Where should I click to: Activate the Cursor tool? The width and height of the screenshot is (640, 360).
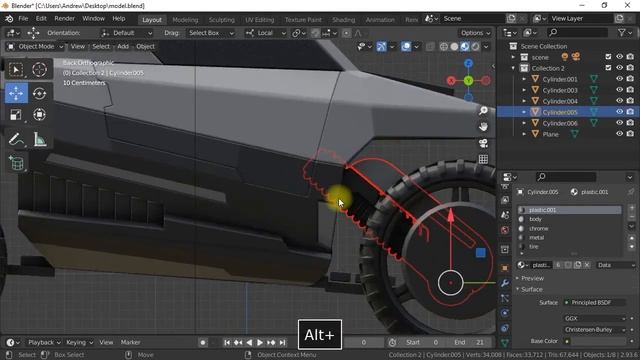[x=39, y=69]
